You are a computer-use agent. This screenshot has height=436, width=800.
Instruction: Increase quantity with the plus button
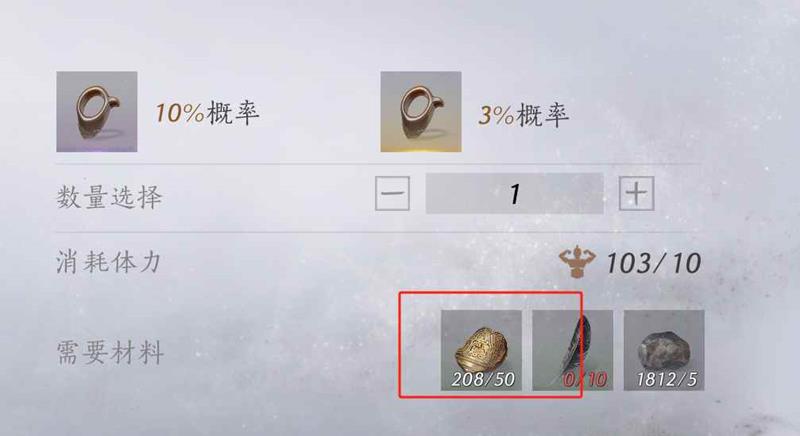(x=636, y=193)
